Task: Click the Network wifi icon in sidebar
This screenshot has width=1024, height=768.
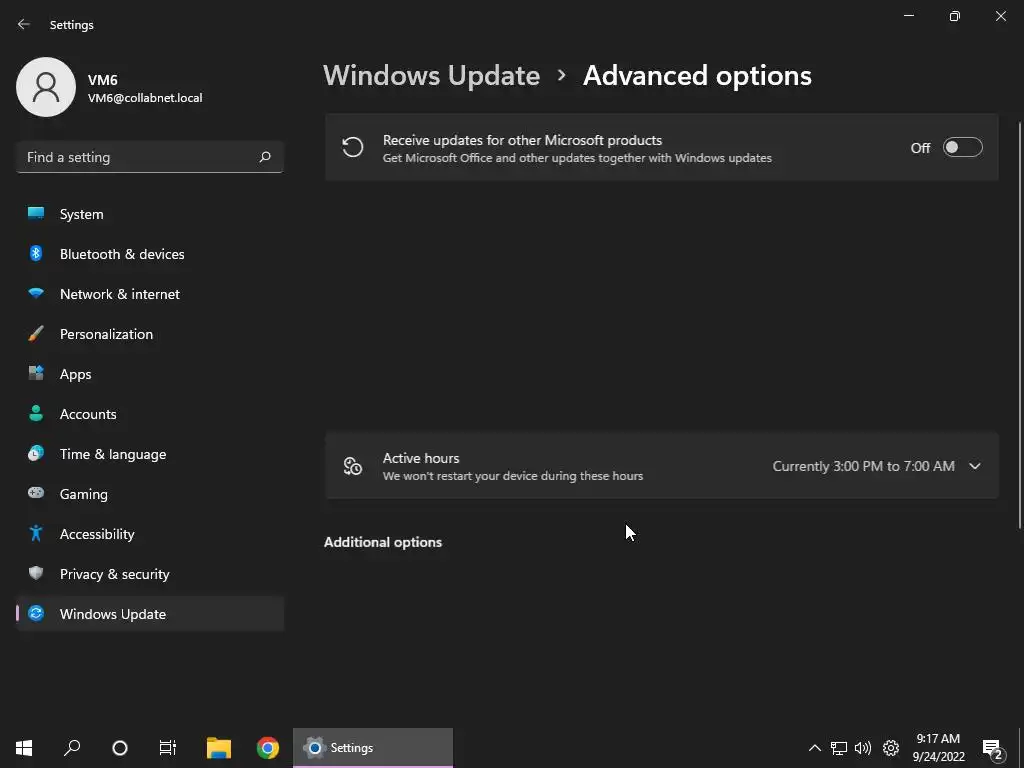Action: [36, 293]
